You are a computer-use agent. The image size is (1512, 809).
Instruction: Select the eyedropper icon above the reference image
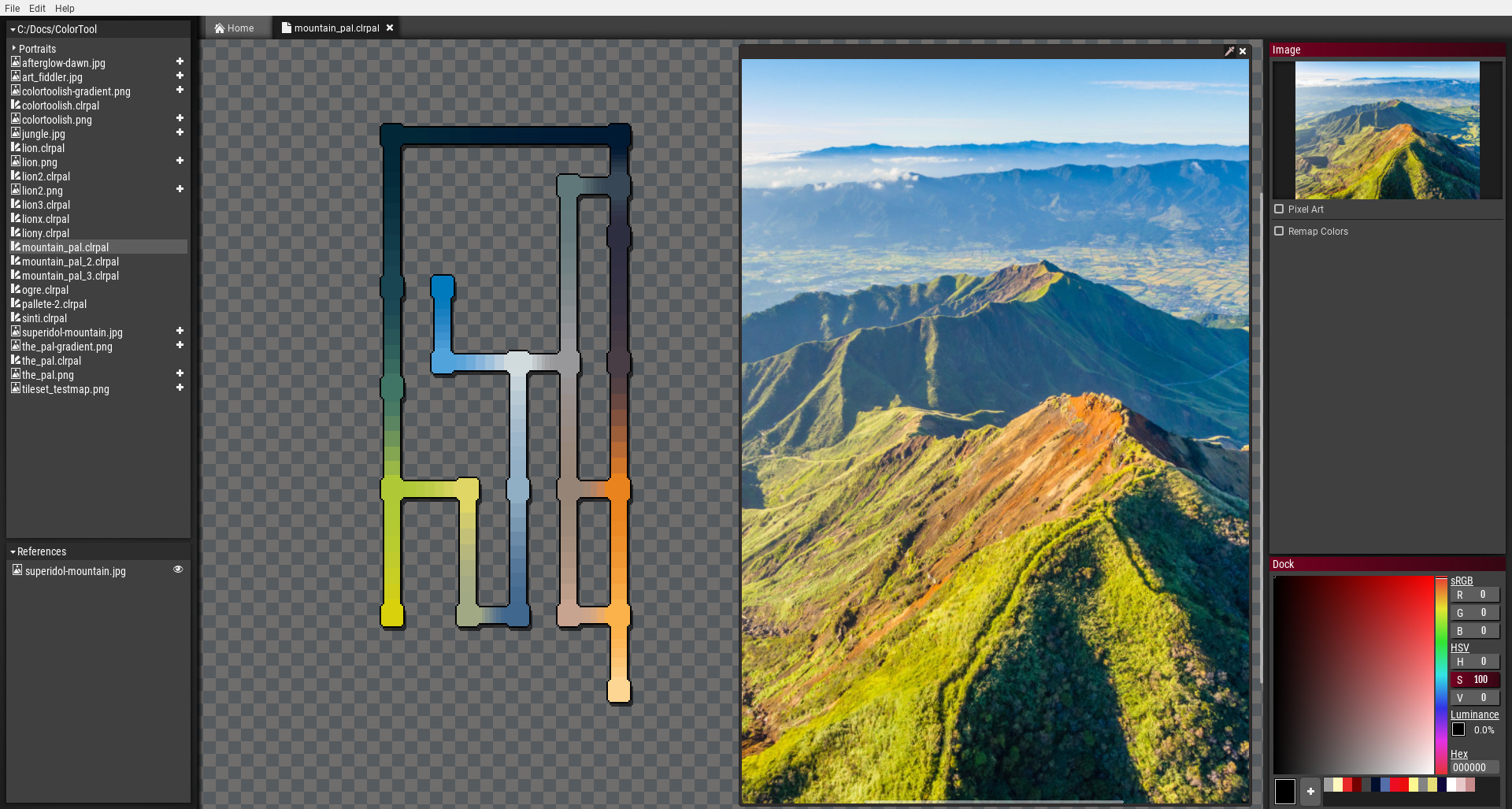1229,51
